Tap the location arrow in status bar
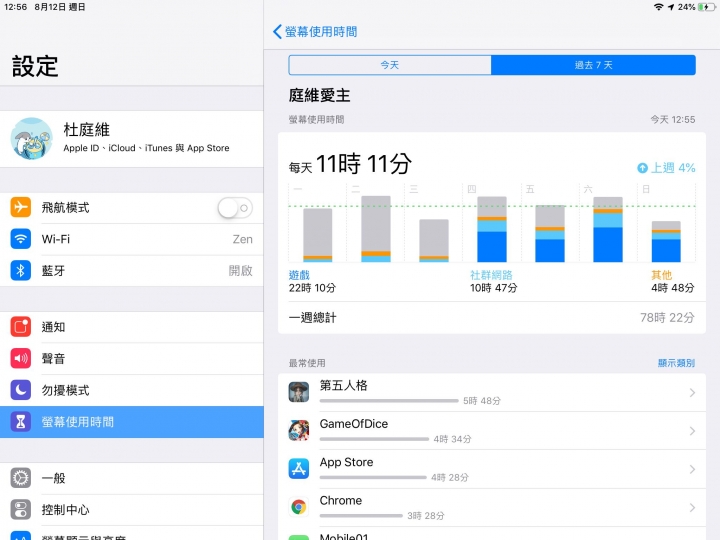 click(671, 7)
